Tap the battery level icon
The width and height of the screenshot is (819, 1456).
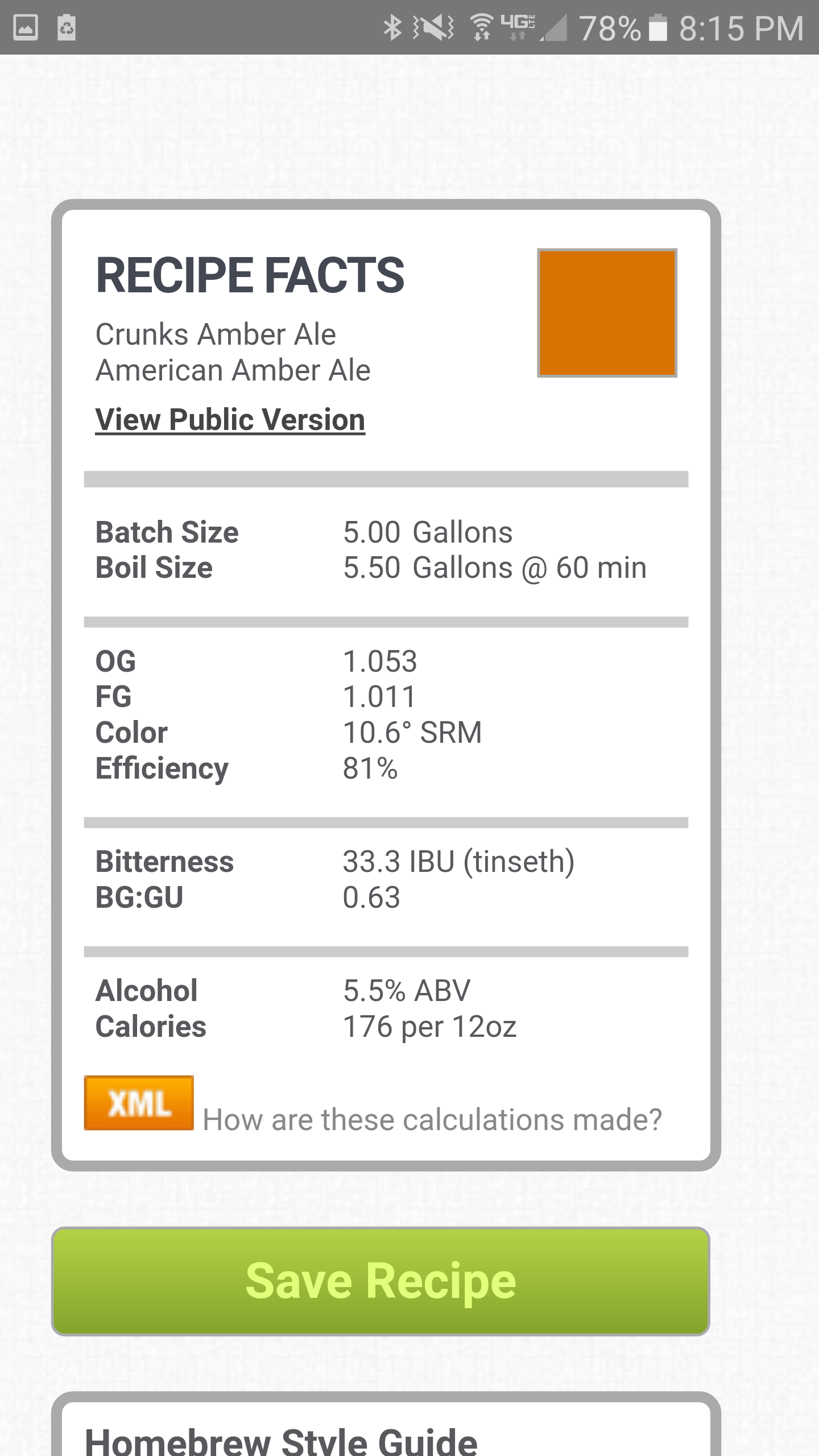tap(658, 27)
